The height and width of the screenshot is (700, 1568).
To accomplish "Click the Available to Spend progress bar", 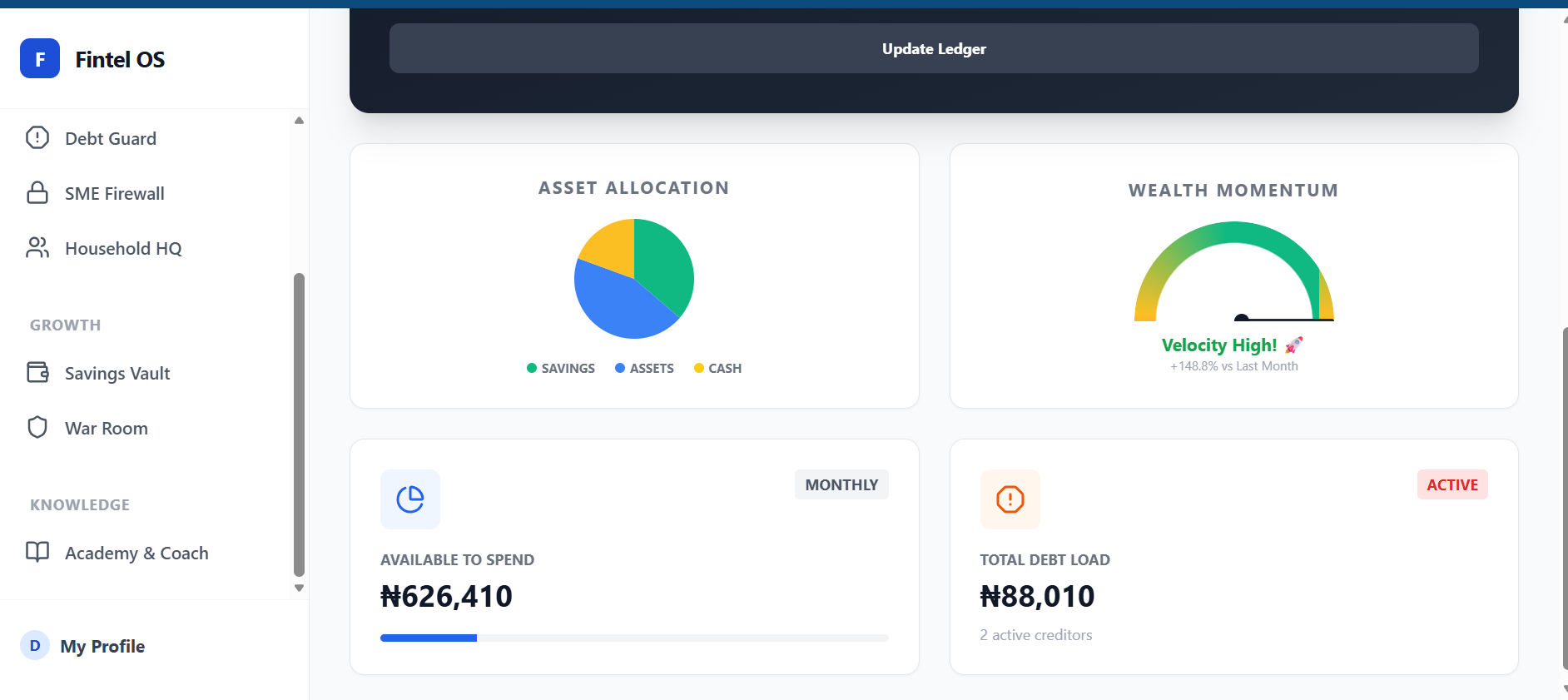I will click(x=634, y=638).
